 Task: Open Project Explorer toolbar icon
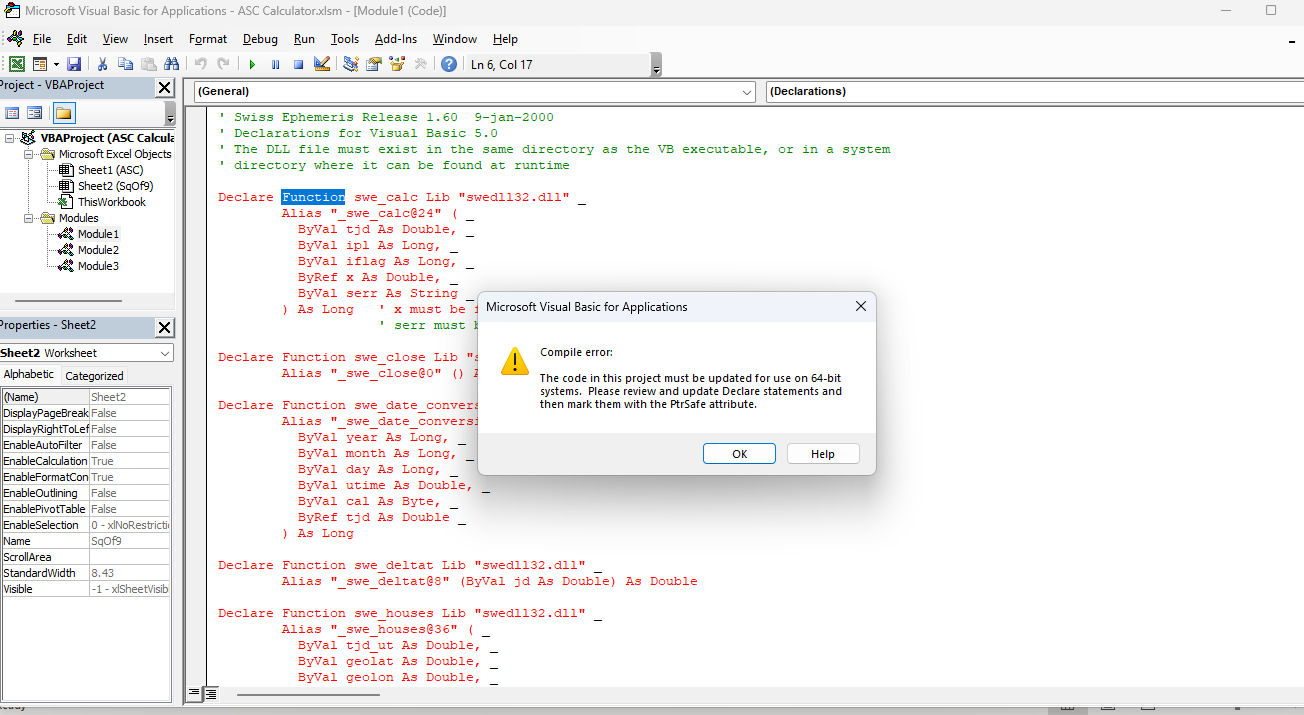click(351, 64)
